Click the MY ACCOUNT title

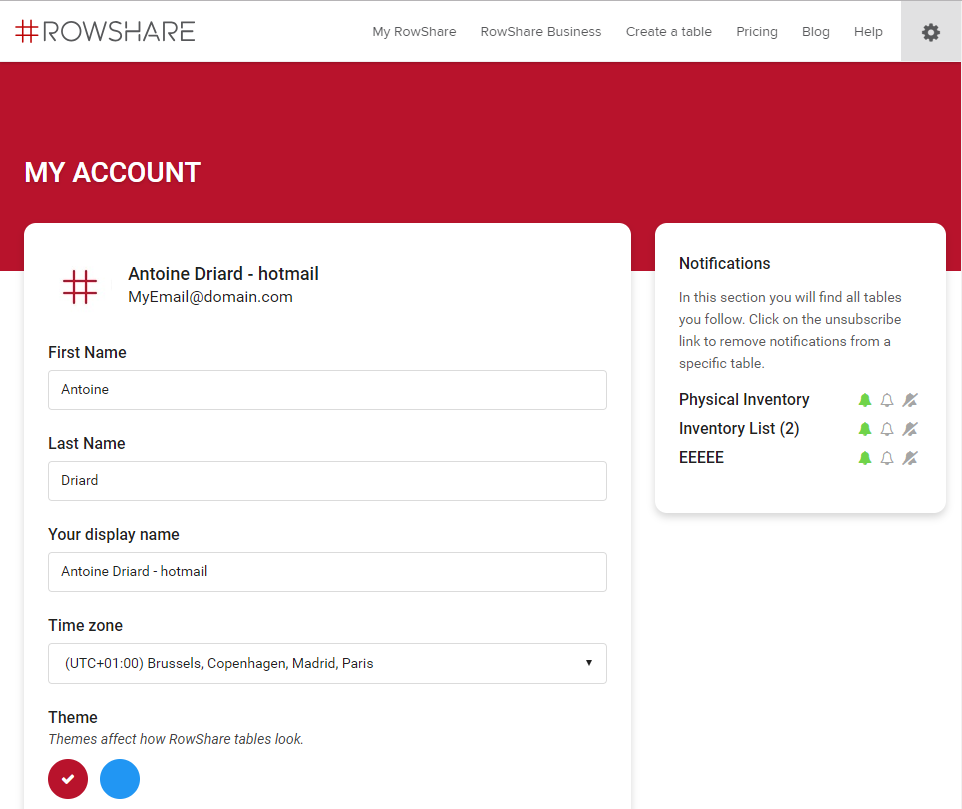(x=113, y=172)
